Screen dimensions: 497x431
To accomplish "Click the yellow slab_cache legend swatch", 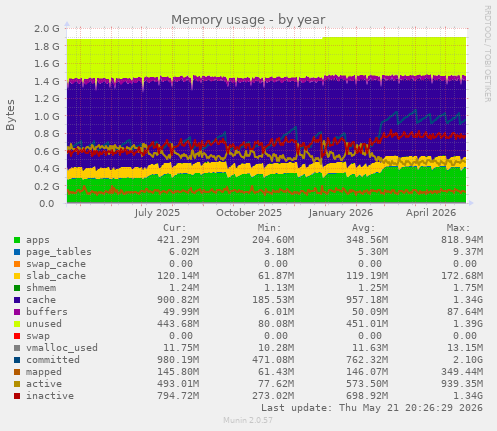I will click(x=17, y=276).
